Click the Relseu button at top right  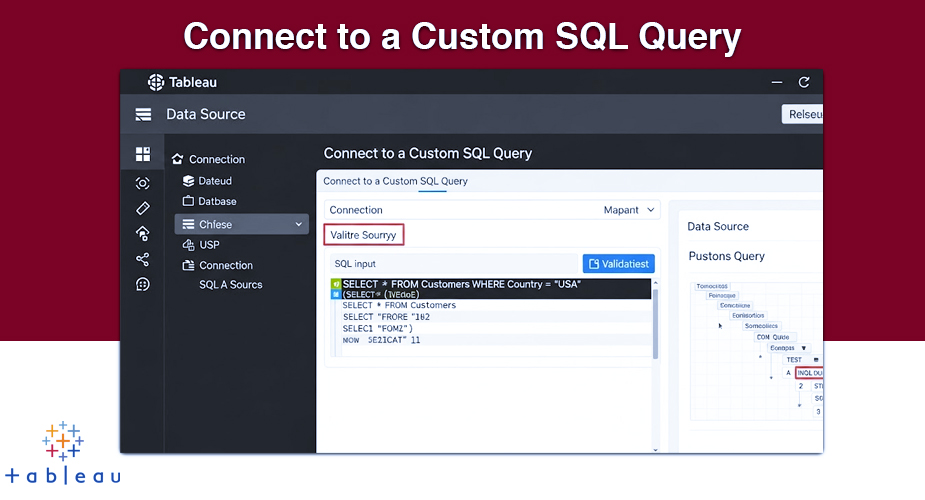point(802,114)
